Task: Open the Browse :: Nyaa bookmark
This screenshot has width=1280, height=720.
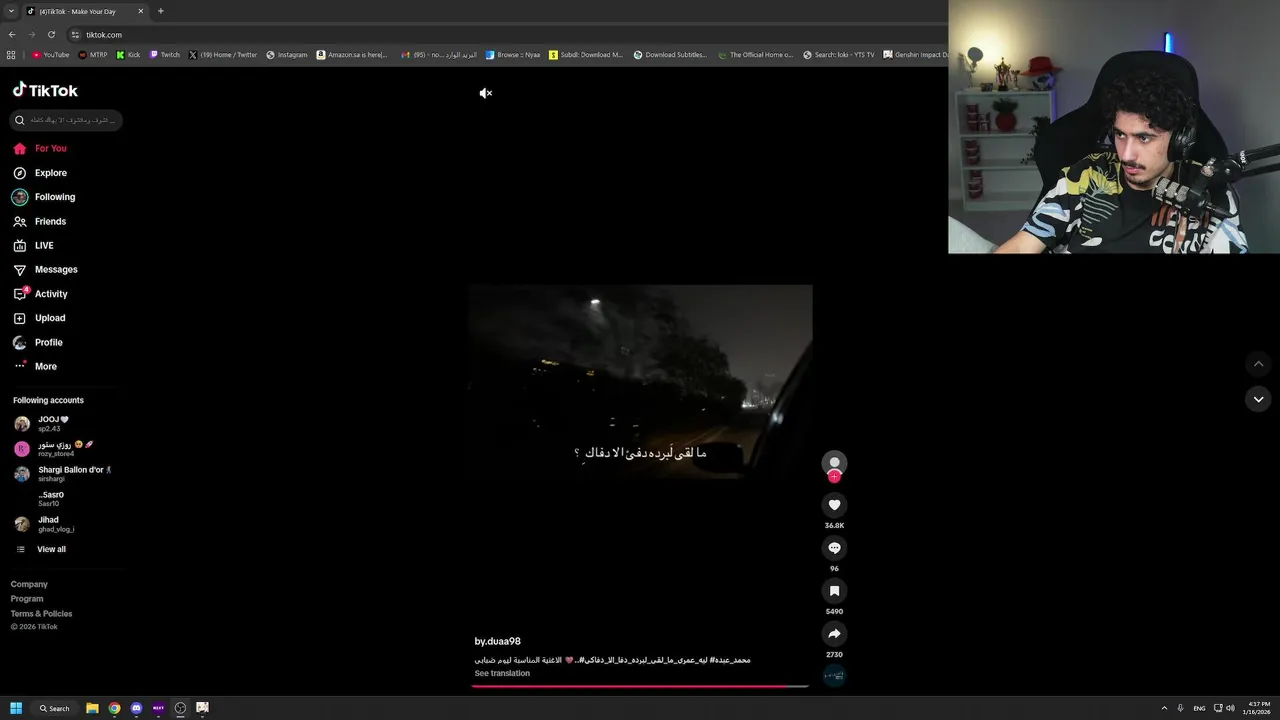Action: tap(513, 55)
